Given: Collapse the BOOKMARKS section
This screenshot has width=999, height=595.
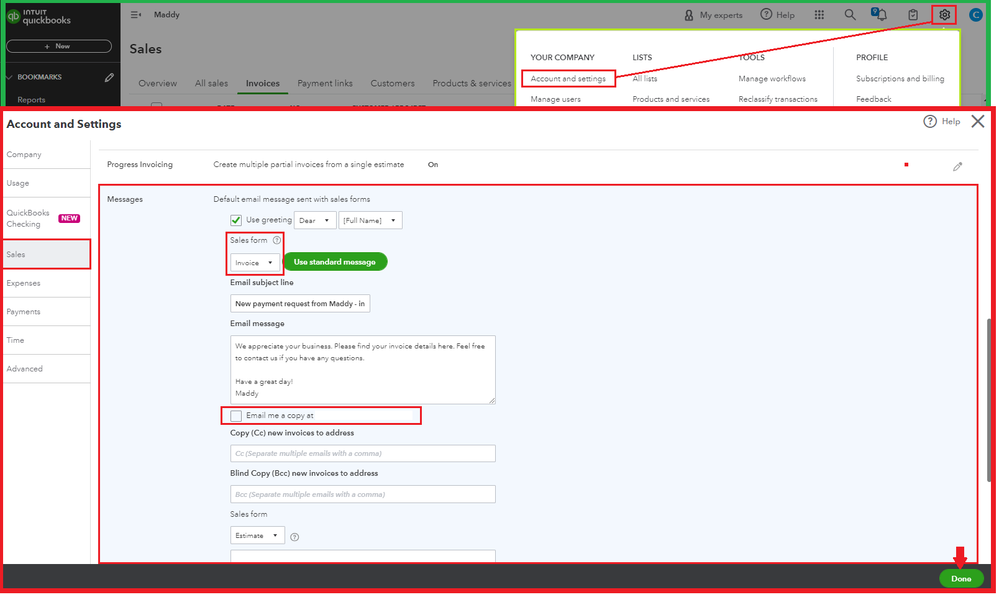Looking at the screenshot, I should pos(10,77).
